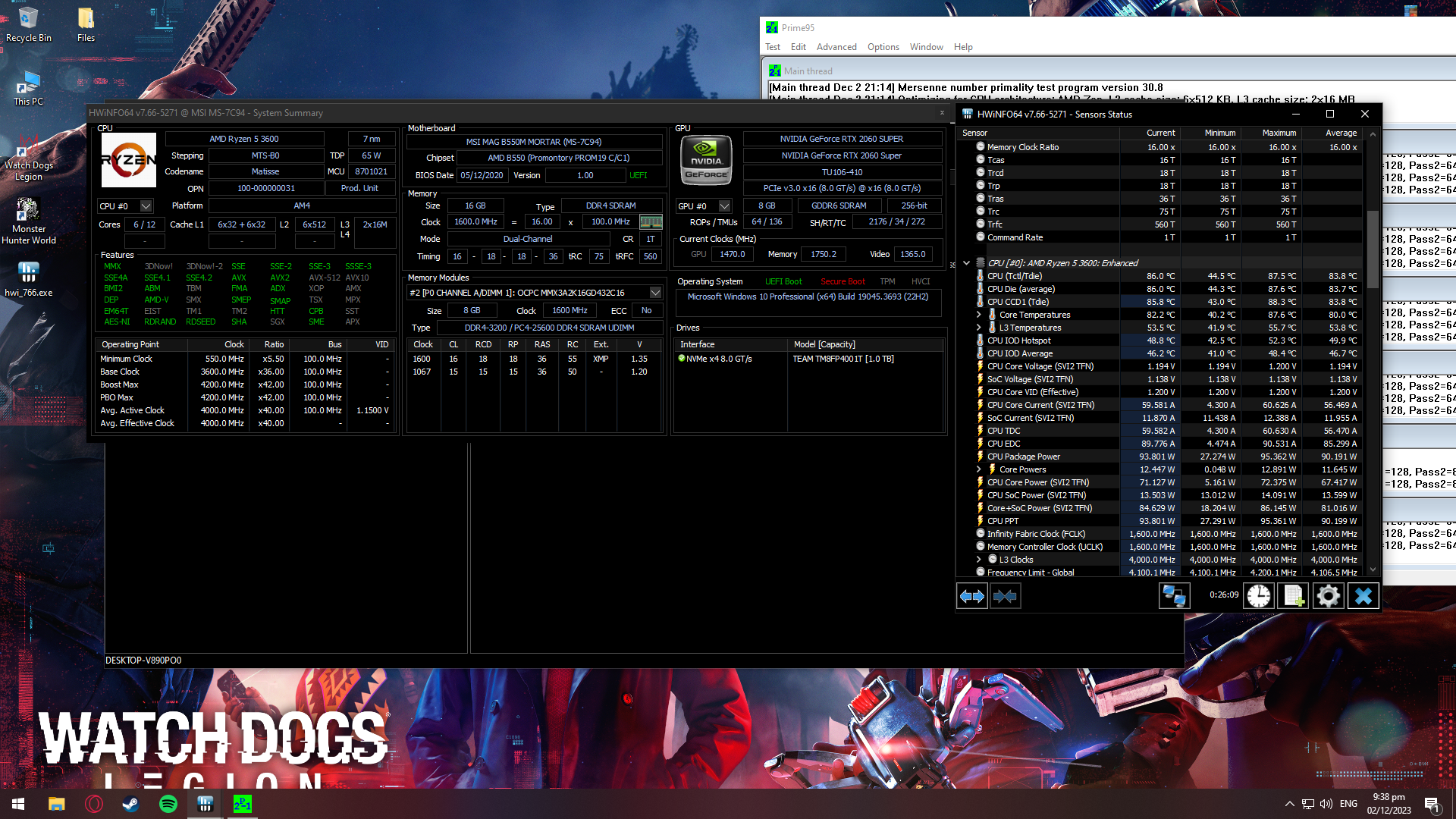The width and height of the screenshot is (1456, 819).
Task: Click the sensor list scroll-down arrow
Action: click(1372, 570)
